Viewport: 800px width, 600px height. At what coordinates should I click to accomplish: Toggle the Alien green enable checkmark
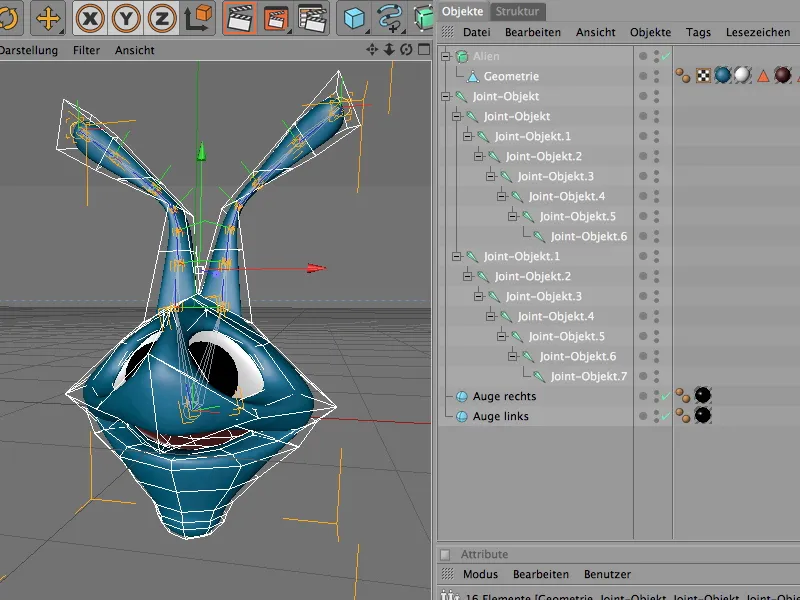pyautogui.click(x=666, y=56)
